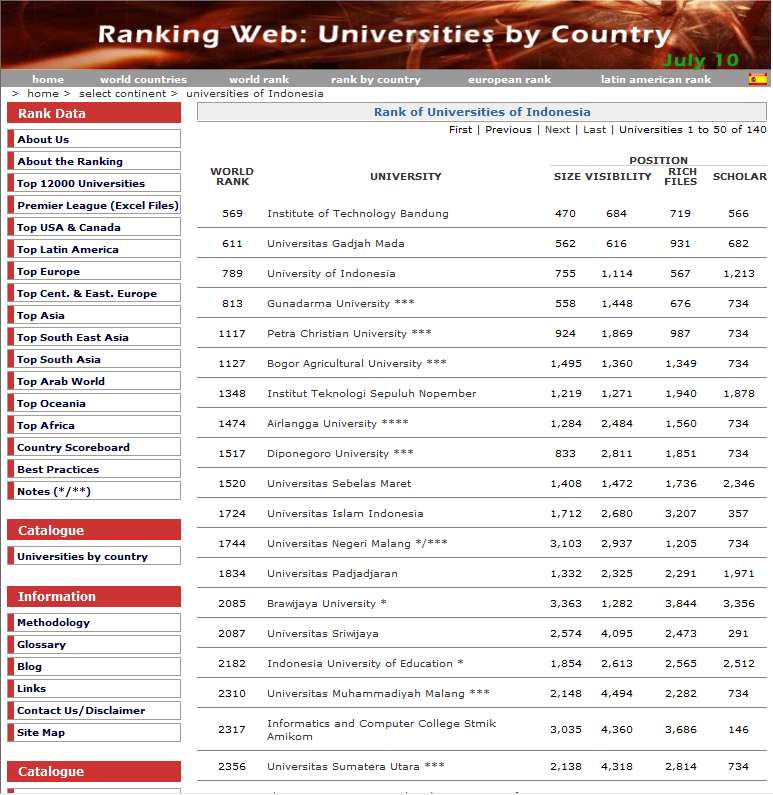This screenshot has width=773, height=795.
Task: Open the Blog link
Action: pyautogui.click(x=94, y=666)
